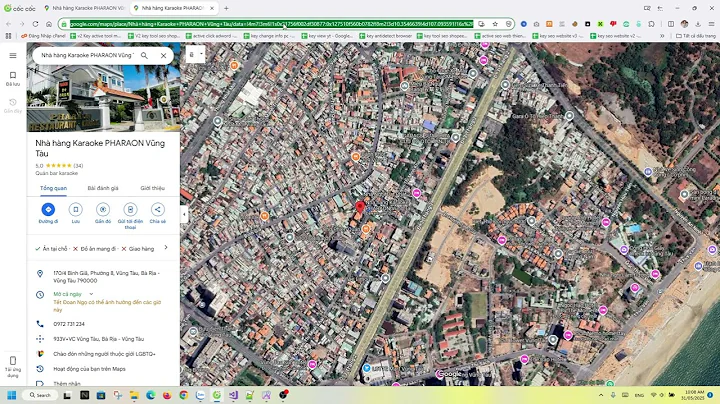Open the extensions puzzle icon
The height and width of the screenshot is (404, 720).
[651, 24]
